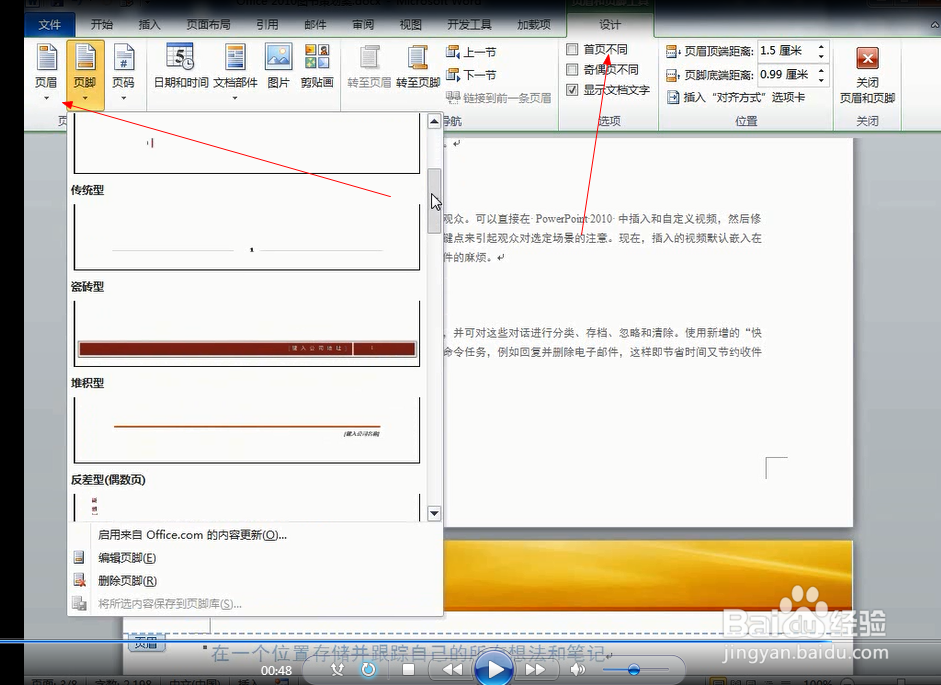Toggle shuffle in video player
This screenshot has height=685, width=941.
(x=337, y=669)
